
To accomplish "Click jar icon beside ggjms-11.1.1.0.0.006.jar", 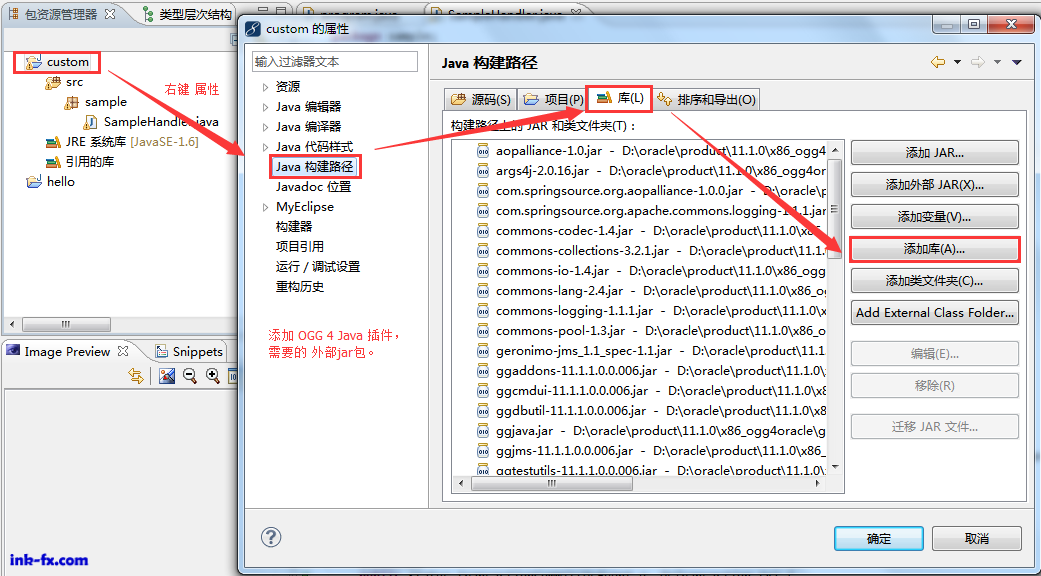I will 483,451.
